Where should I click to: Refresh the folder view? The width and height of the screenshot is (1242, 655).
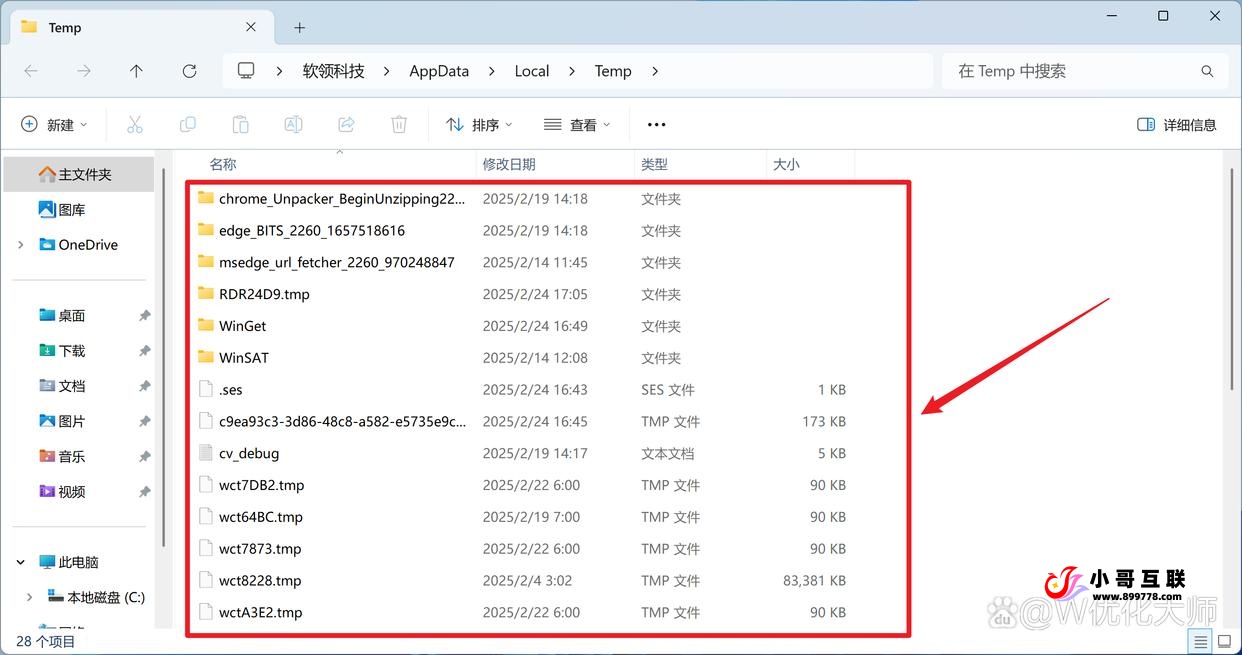[x=189, y=71]
